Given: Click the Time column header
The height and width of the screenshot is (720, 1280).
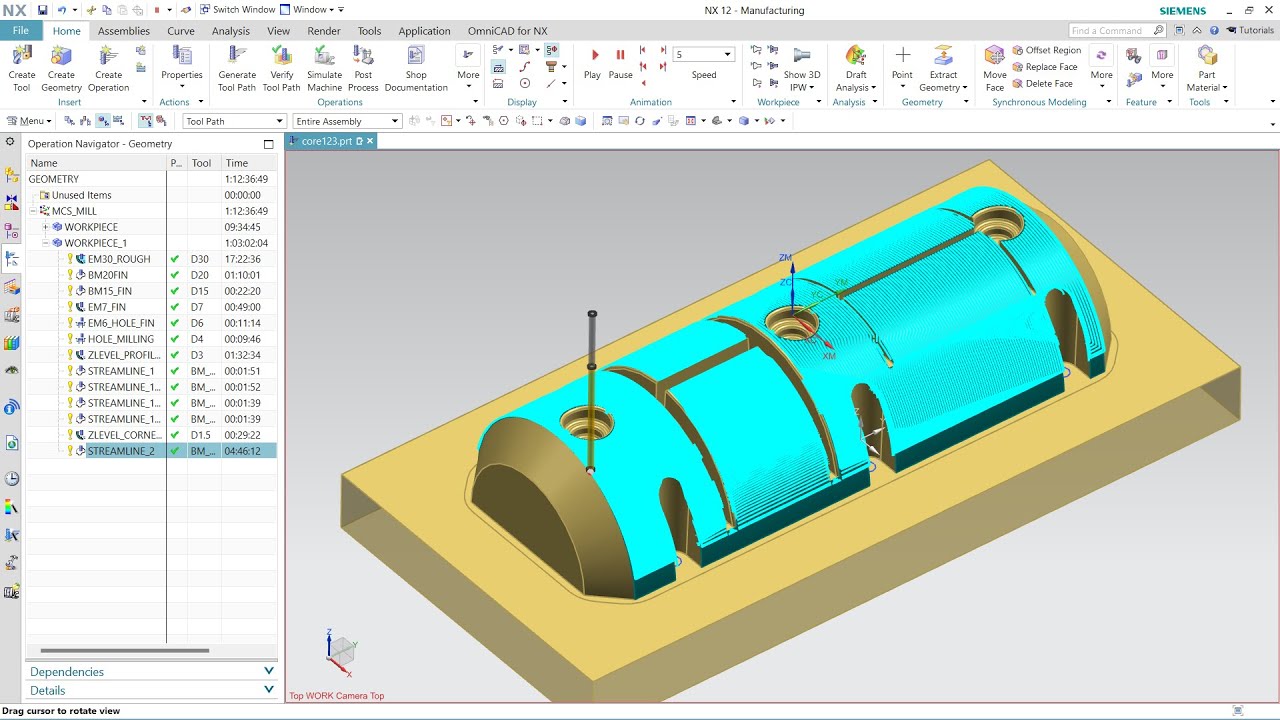Looking at the screenshot, I should [249, 163].
